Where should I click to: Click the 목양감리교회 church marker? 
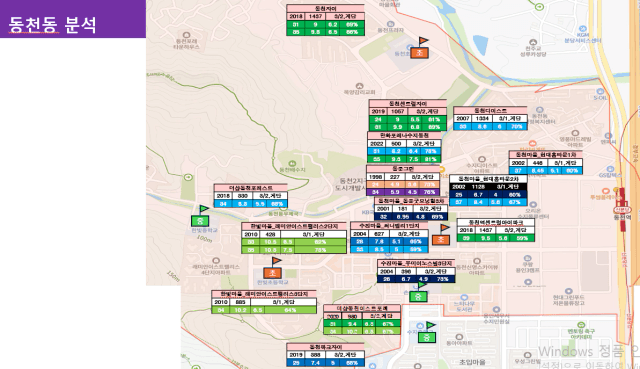[359, 86]
